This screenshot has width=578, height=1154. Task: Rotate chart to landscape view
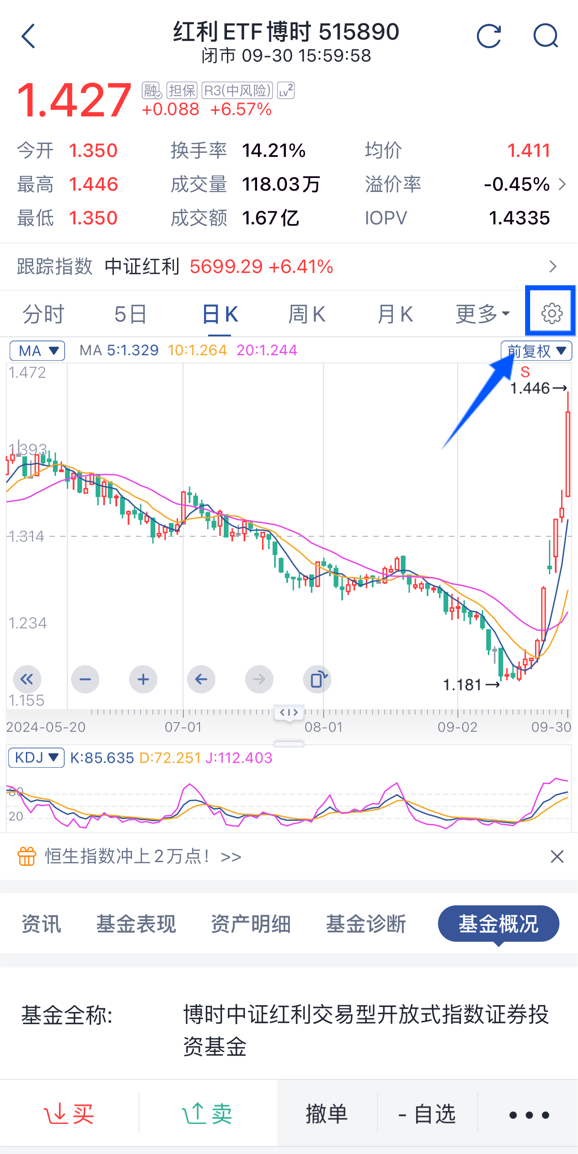point(317,679)
